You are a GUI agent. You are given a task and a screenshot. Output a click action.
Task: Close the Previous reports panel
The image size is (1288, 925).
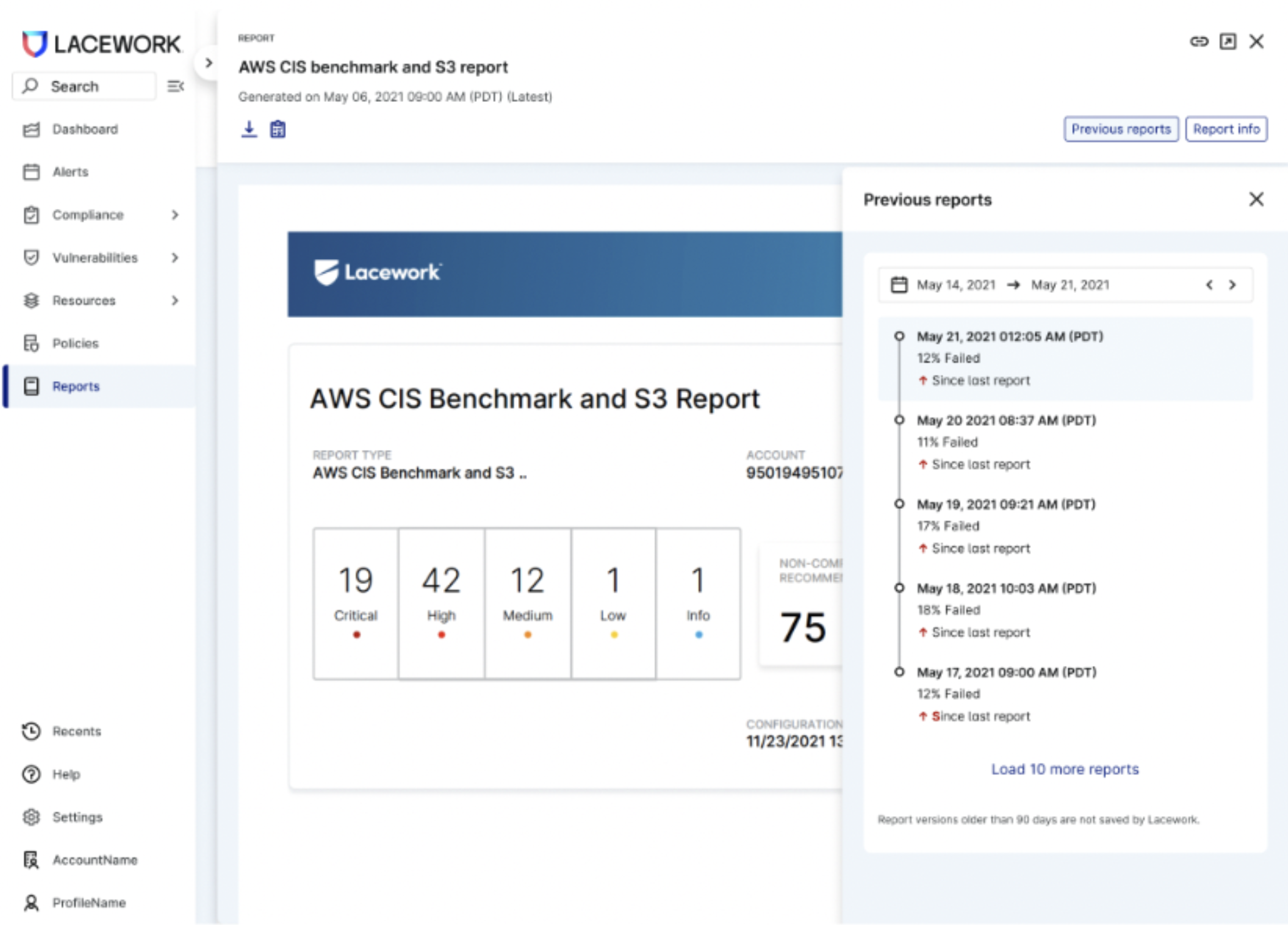pyautogui.click(x=1256, y=200)
